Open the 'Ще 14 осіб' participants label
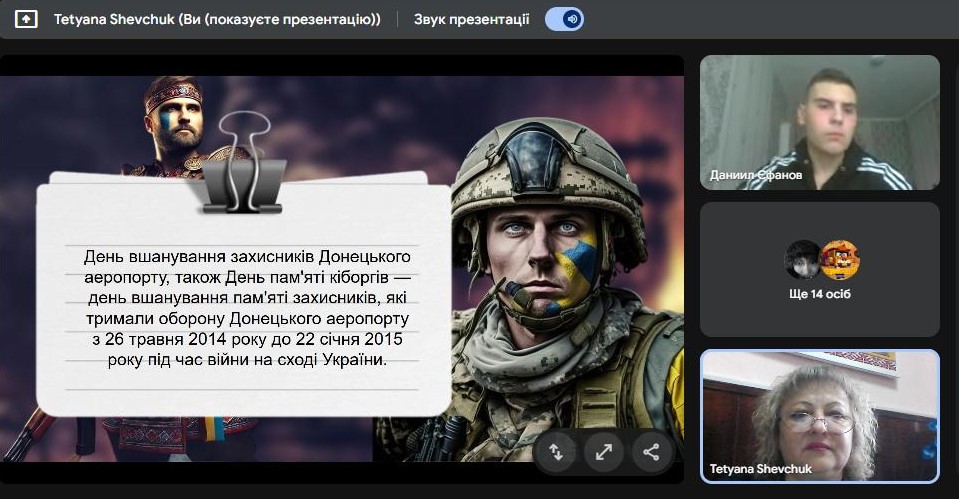This screenshot has width=959, height=499. (x=819, y=294)
